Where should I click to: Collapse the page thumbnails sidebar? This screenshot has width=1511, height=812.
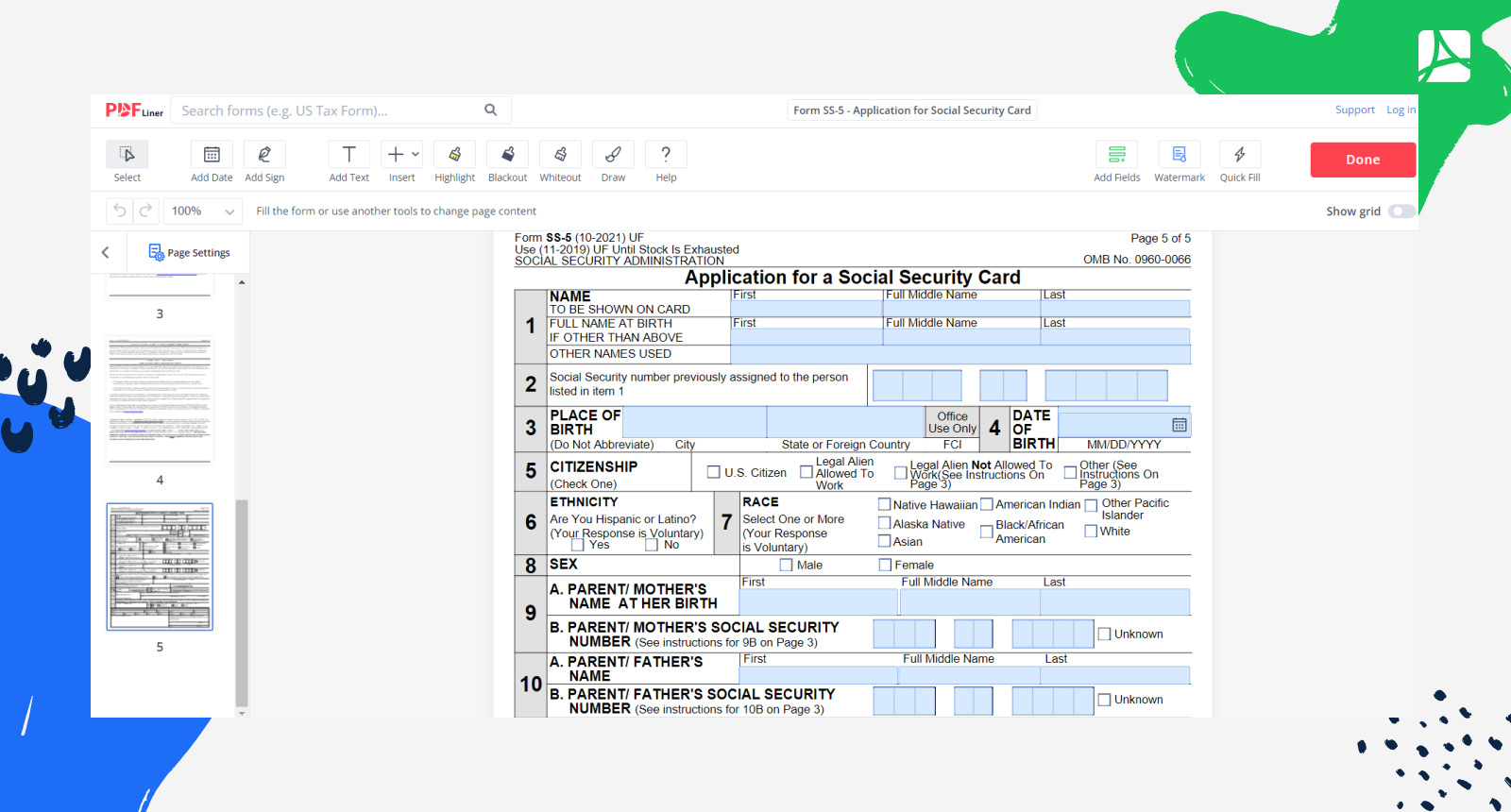[106, 252]
